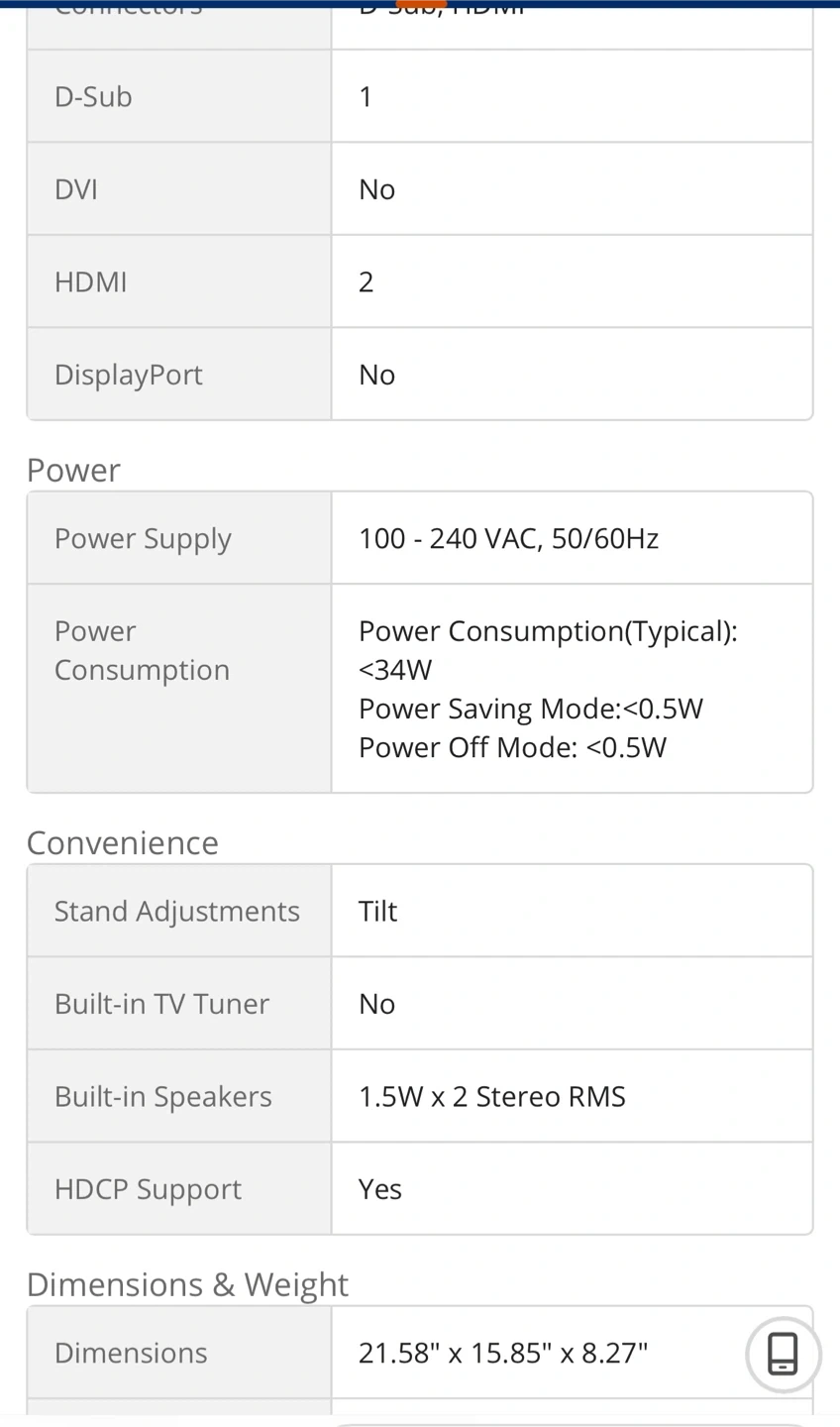
Task: Select the 21.58" x 15.85" x 8.27" dimensions value
Action: pos(503,1353)
